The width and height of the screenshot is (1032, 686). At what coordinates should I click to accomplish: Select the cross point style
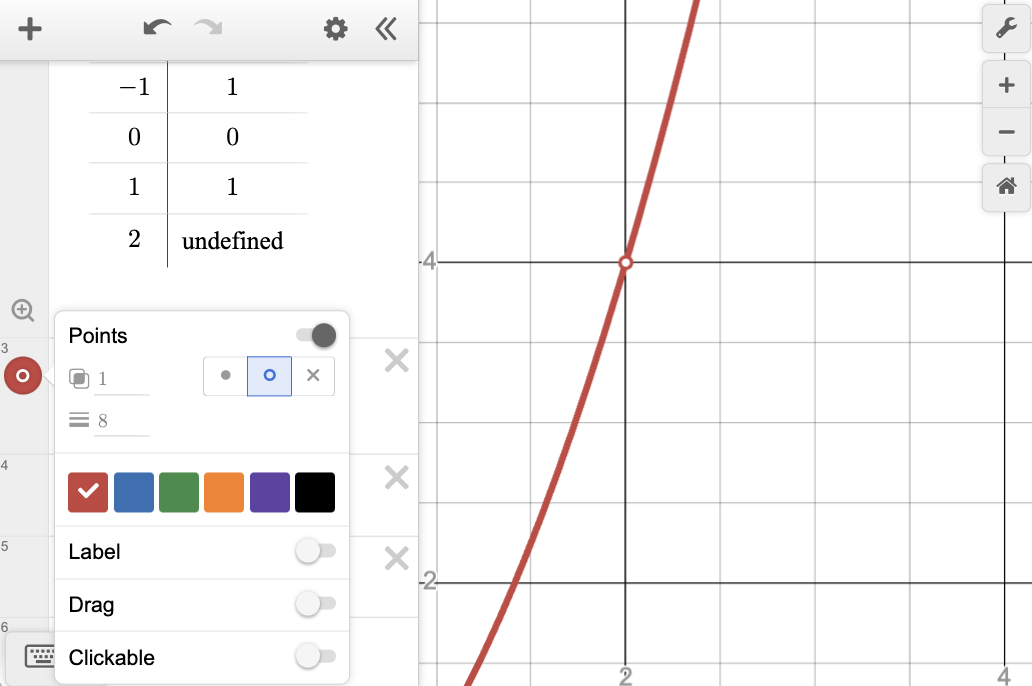click(313, 376)
